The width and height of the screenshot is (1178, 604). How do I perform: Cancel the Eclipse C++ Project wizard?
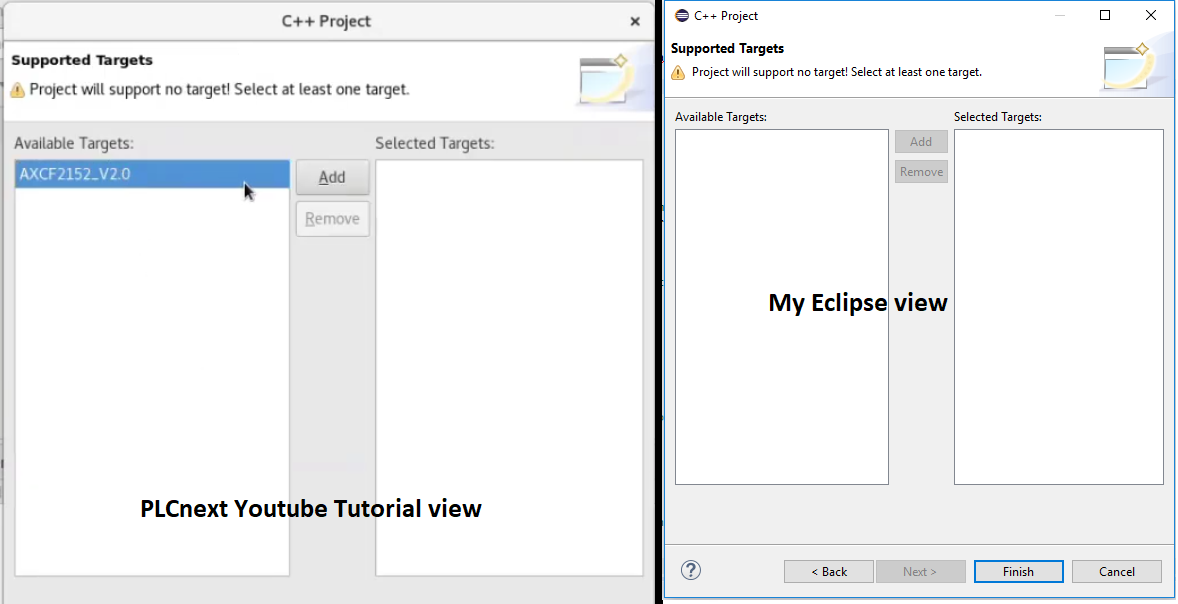(1116, 572)
